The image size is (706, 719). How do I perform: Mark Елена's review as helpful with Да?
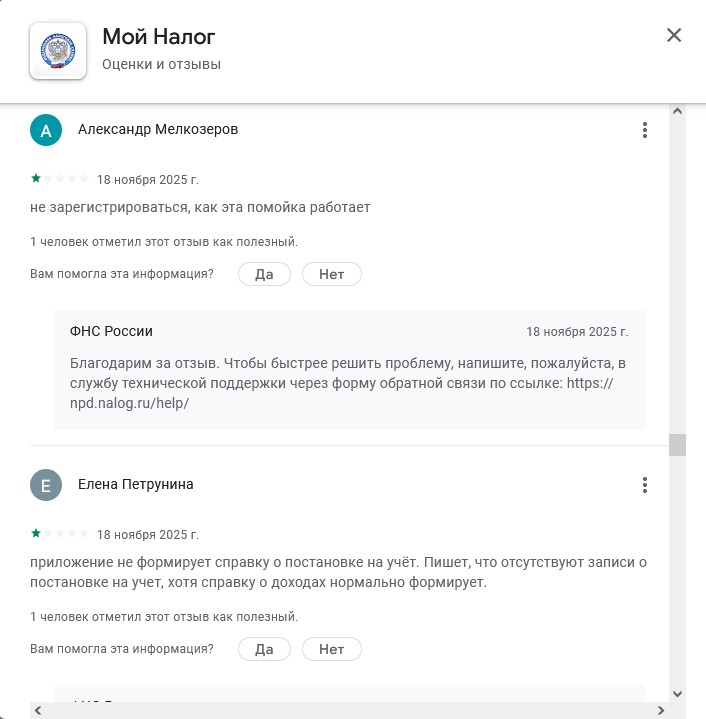pos(264,649)
